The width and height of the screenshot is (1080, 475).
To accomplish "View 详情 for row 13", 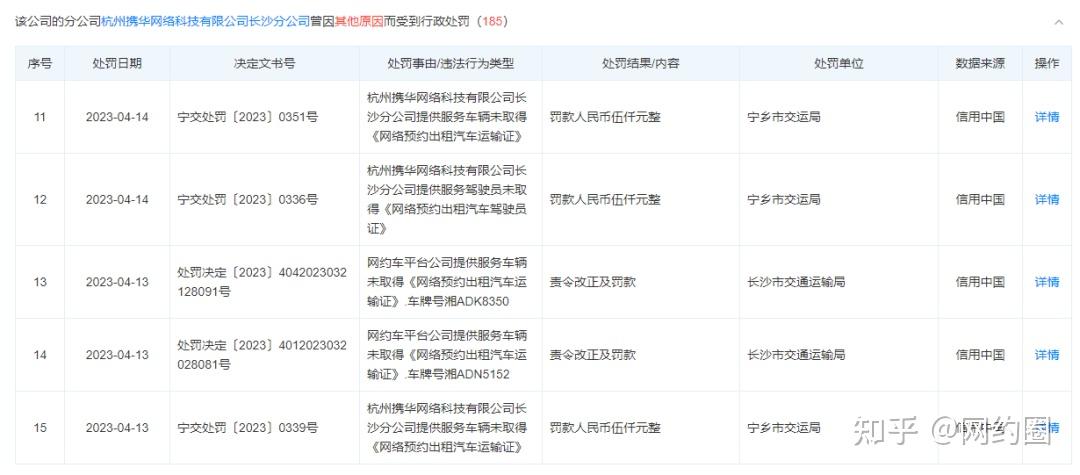I will click(x=1046, y=282).
